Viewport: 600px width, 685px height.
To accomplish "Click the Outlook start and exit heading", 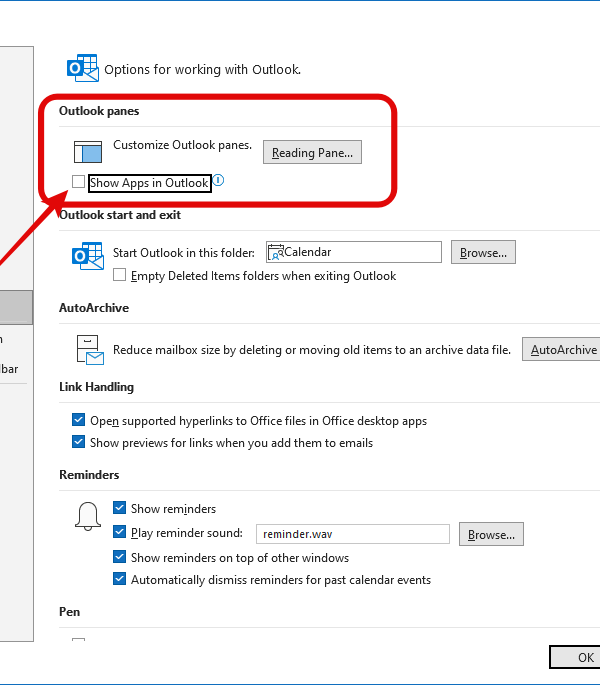I will pos(120,215).
